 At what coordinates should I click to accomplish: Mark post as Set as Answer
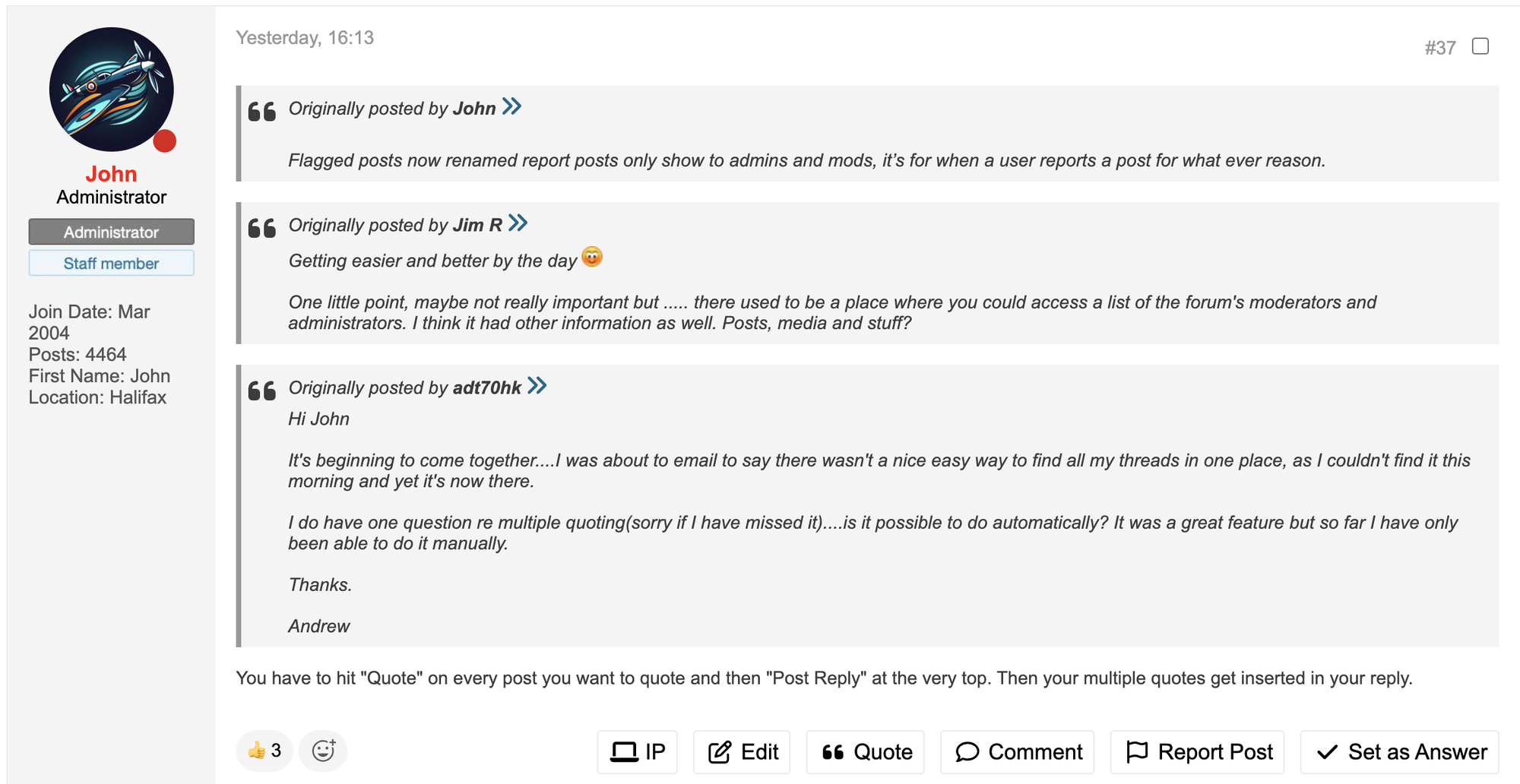[1399, 752]
